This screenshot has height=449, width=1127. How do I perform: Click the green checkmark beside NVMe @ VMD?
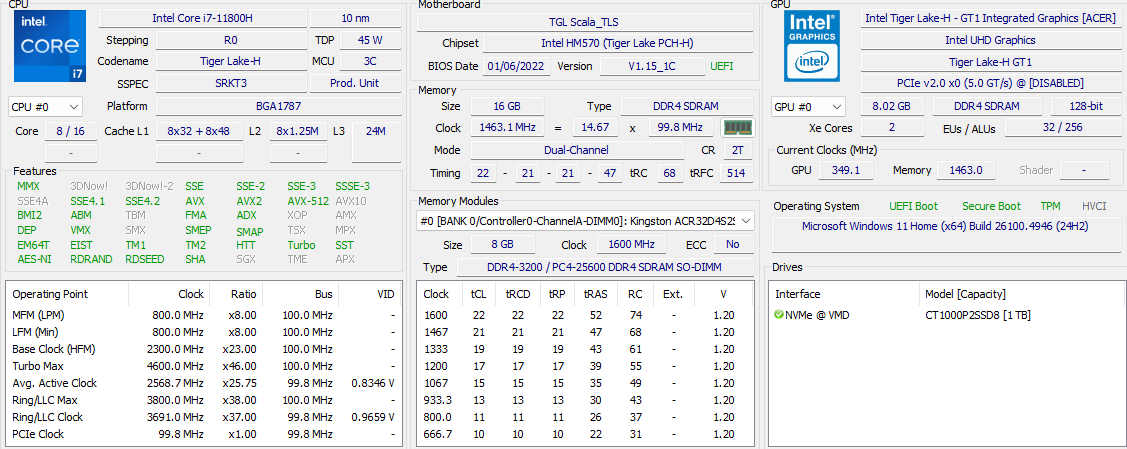(x=779, y=315)
